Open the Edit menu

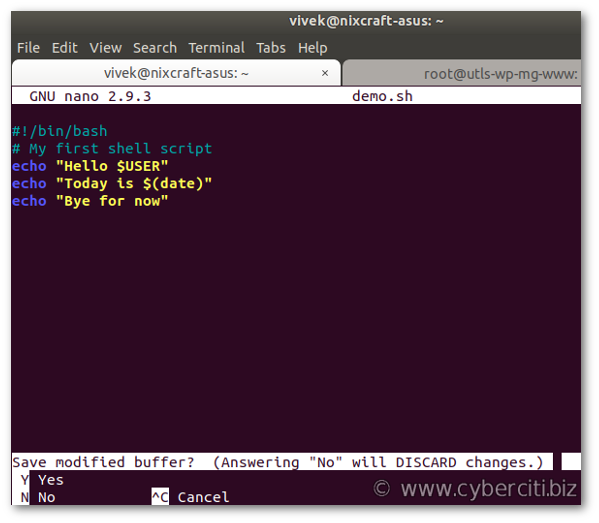[x=65, y=48]
